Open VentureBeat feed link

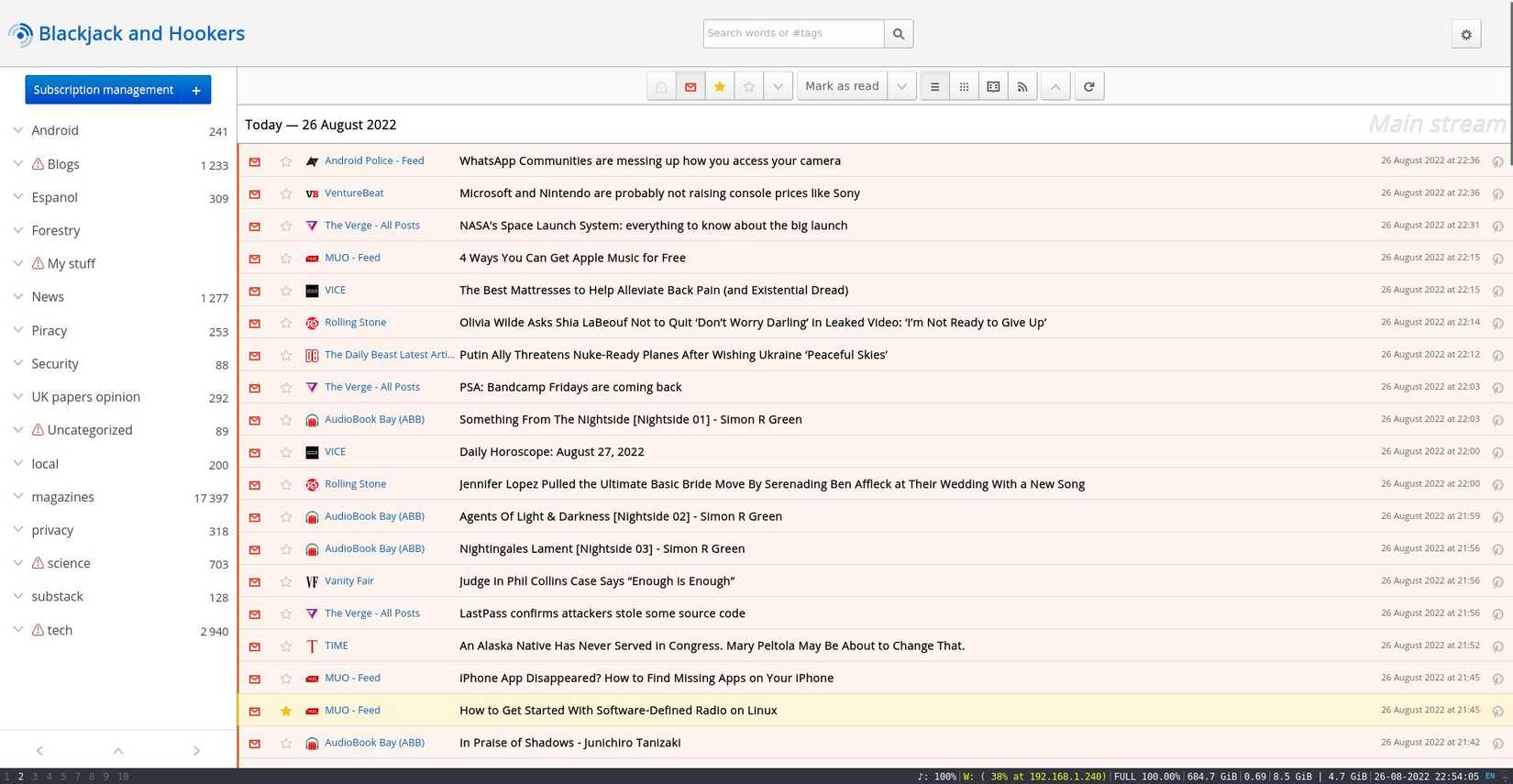354,193
